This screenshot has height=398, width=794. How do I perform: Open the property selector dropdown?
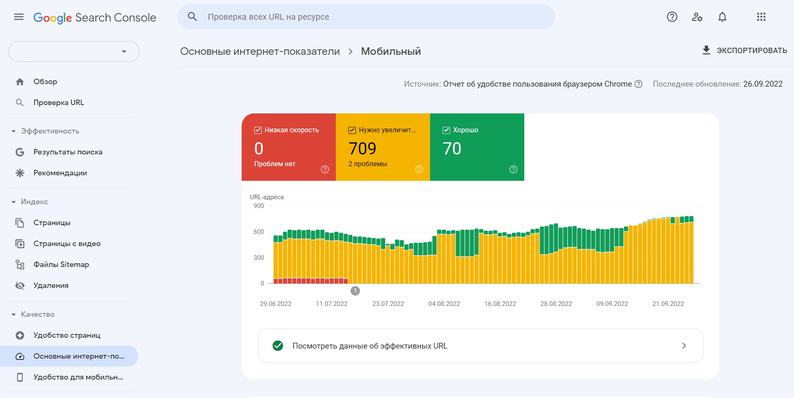[x=74, y=52]
